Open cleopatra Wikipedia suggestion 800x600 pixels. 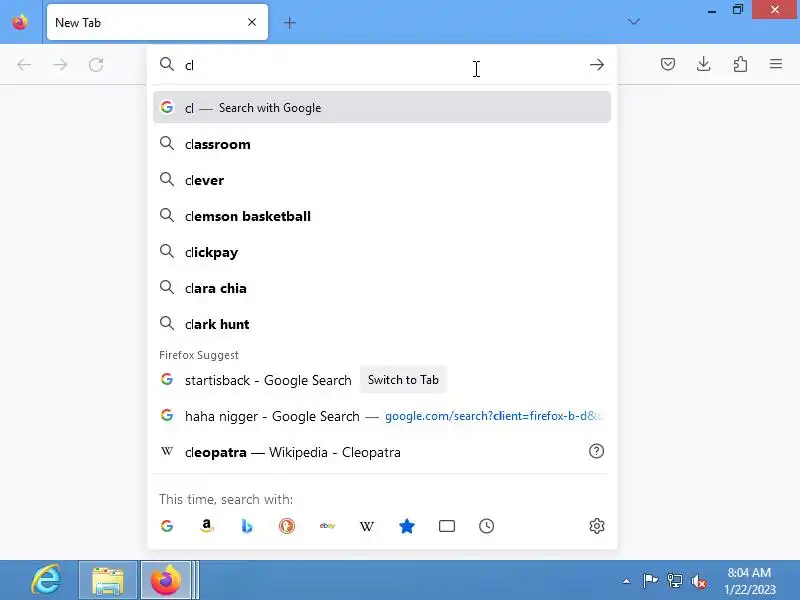[x=382, y=452]
